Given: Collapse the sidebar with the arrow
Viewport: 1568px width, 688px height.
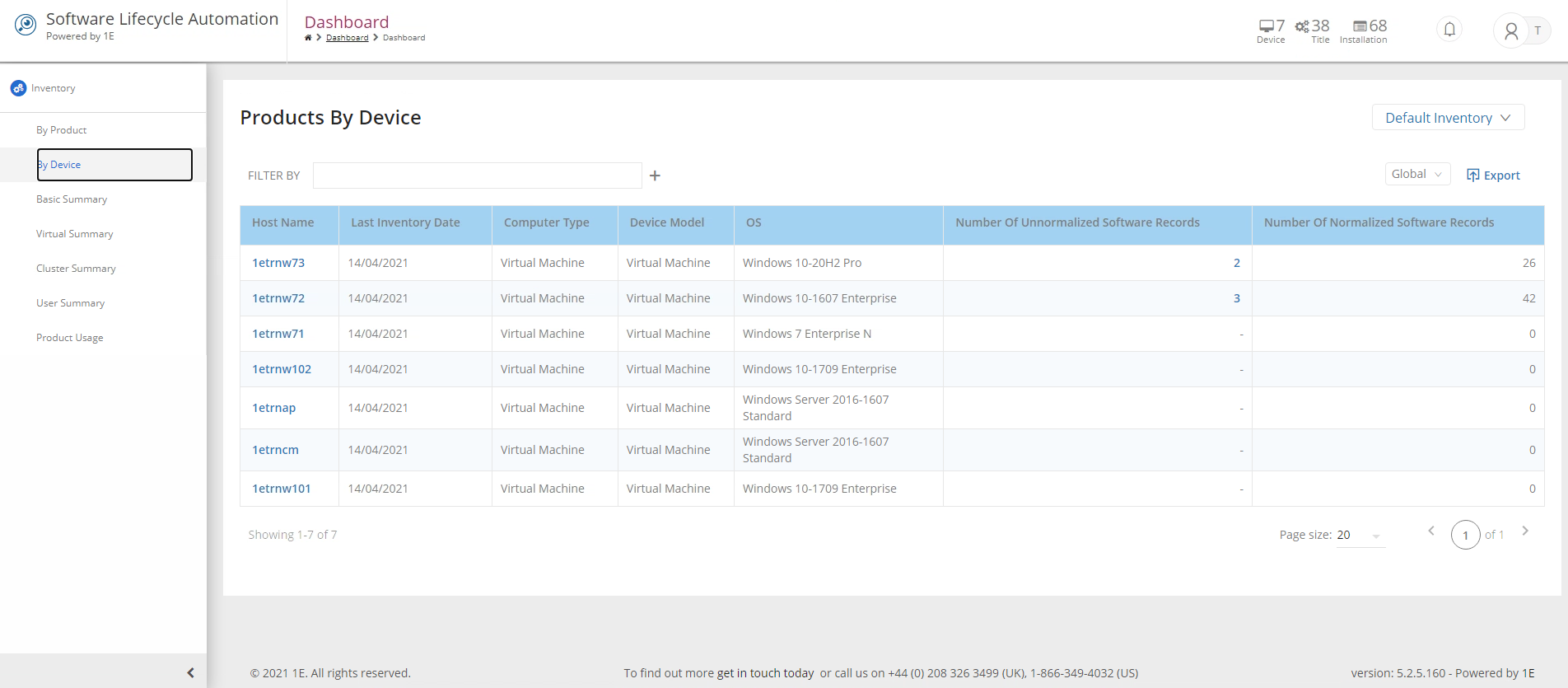Looking at the screenshot, I should click(190, 672).
